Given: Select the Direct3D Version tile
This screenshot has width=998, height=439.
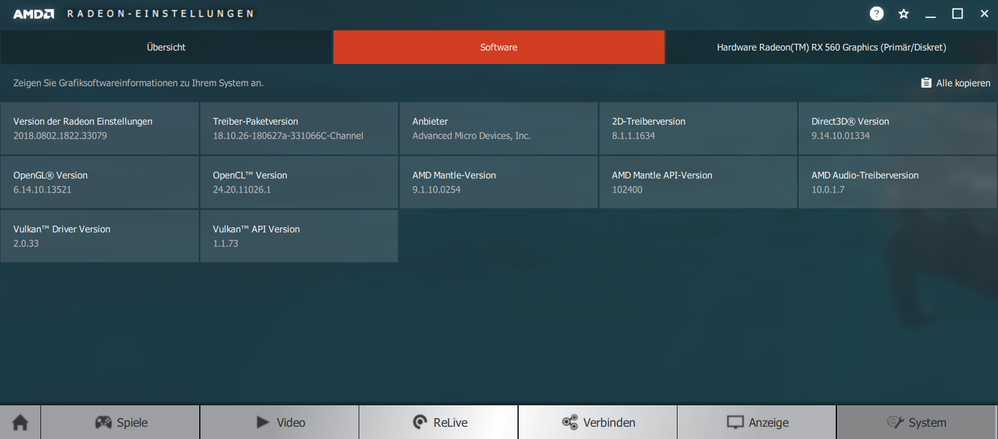Looking at the screenshot, I should [898, 128].
